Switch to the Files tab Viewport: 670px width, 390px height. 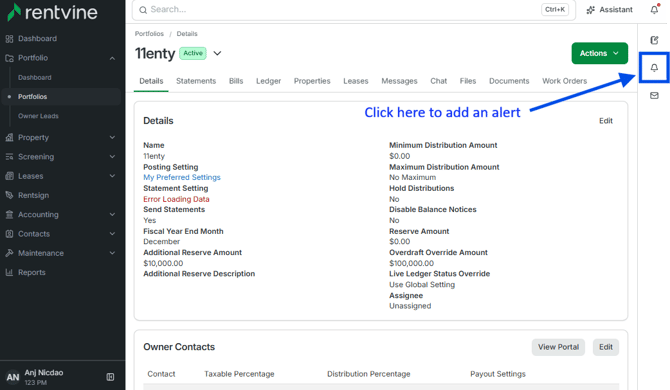(x=468, y=81)
